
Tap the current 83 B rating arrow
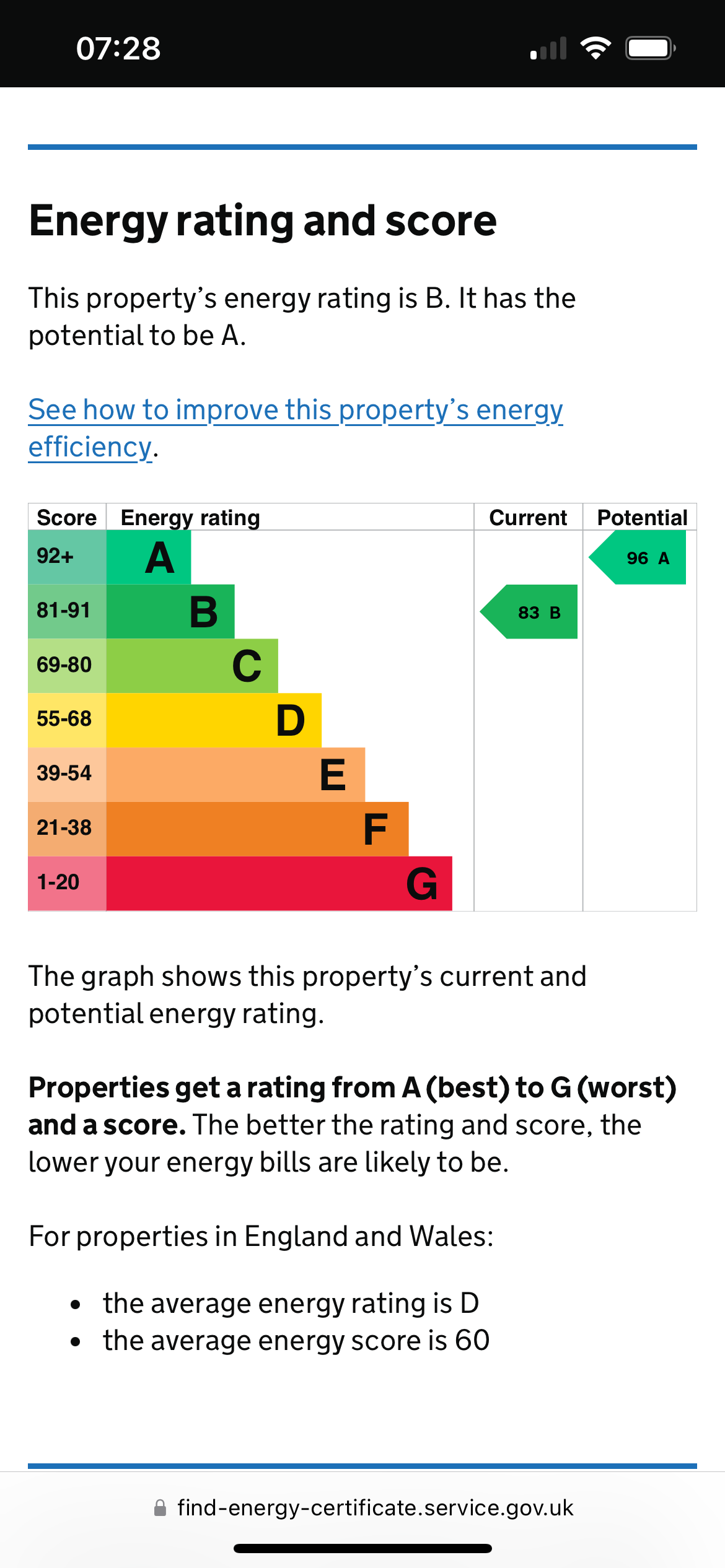pyautogui.click(x=530, y=612)
